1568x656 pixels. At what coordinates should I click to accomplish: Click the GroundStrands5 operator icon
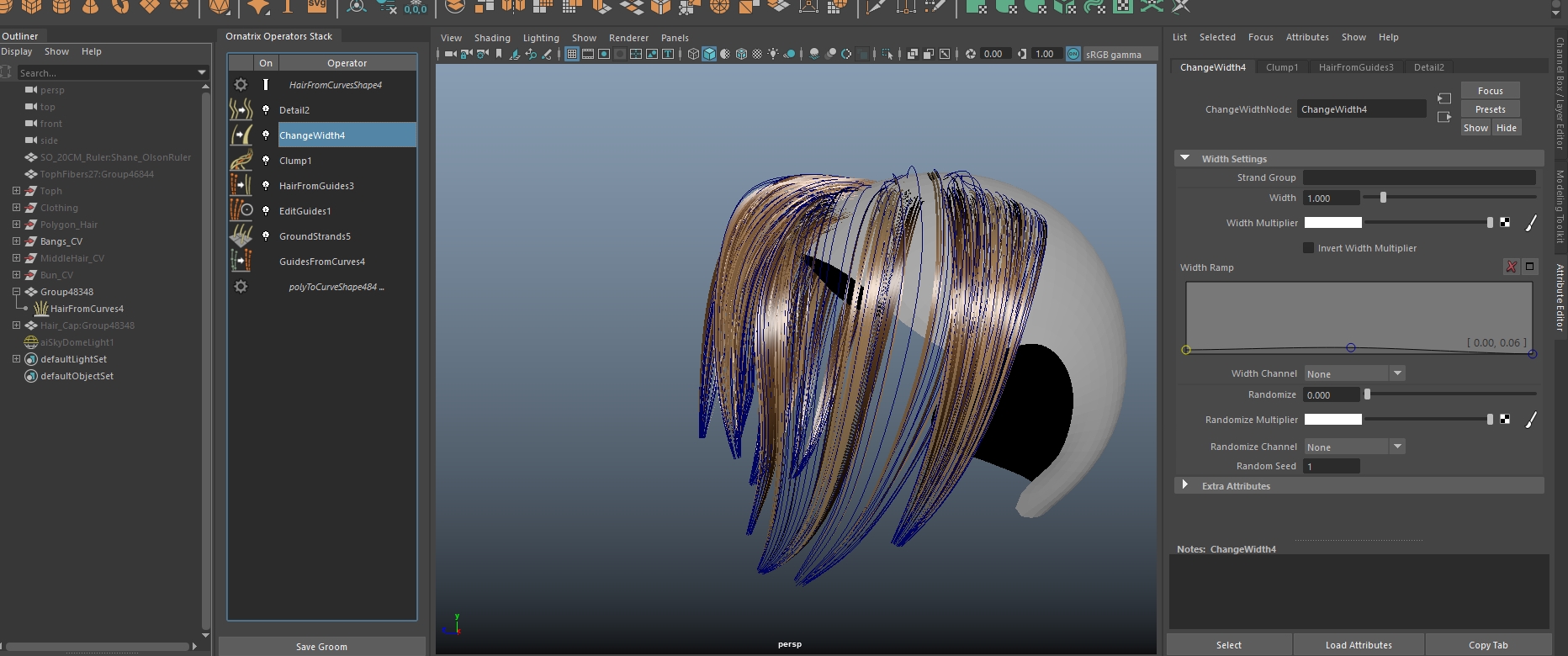click(x=241, y=235)
